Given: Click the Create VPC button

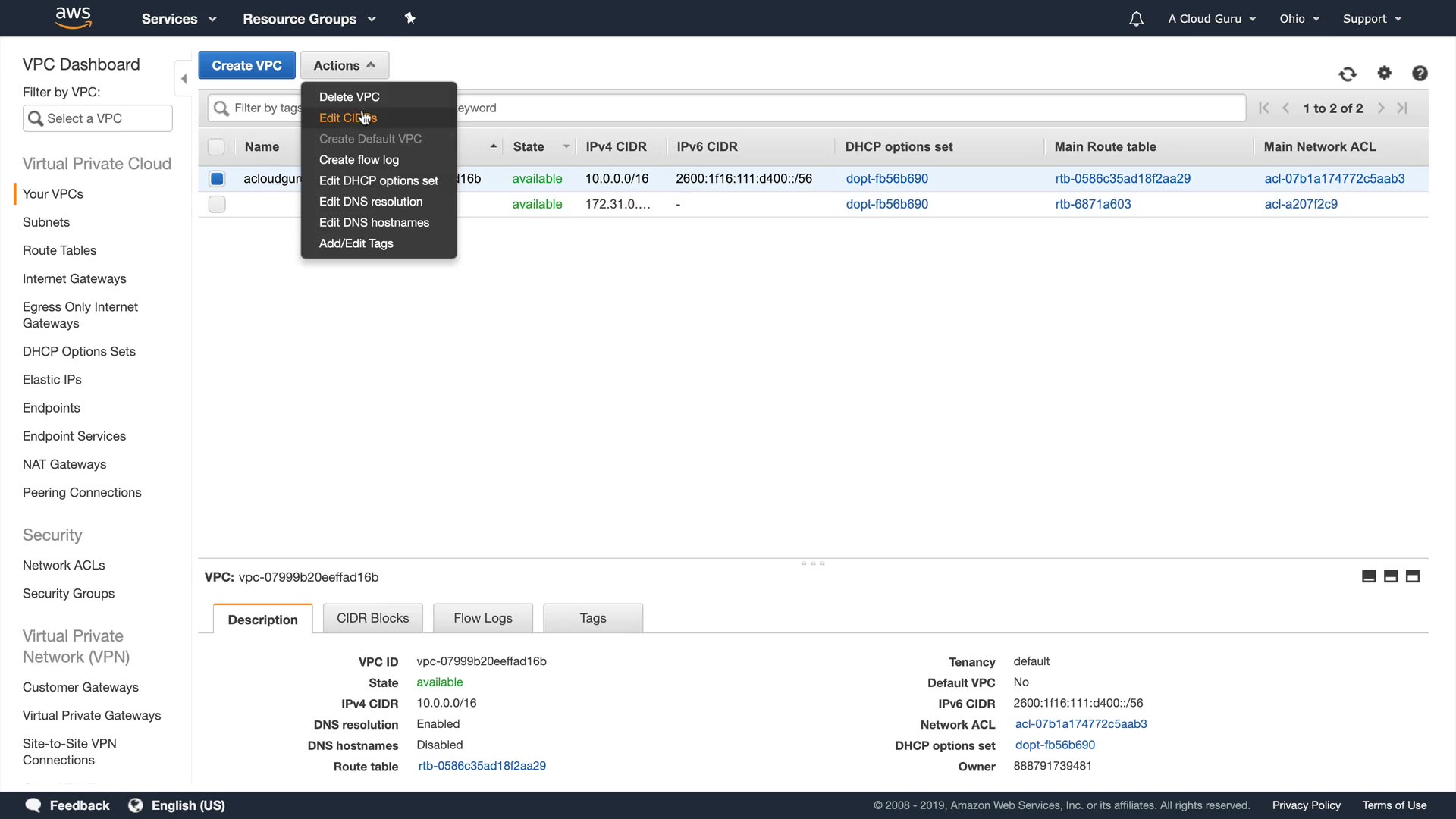Looking at the screenshot, I should (x=246, y=65).
